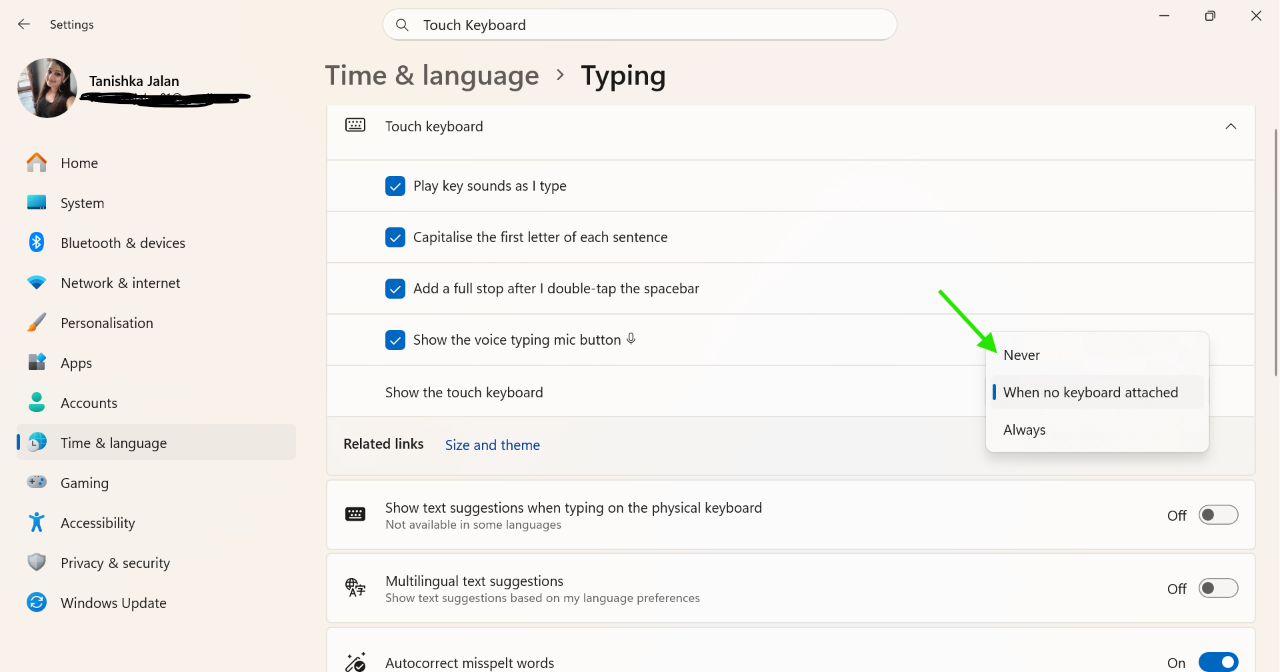Click the Touch keyboard section icon
This screenshot has width=1280, height=672.
pyautogui.click(x=355, y=125)
